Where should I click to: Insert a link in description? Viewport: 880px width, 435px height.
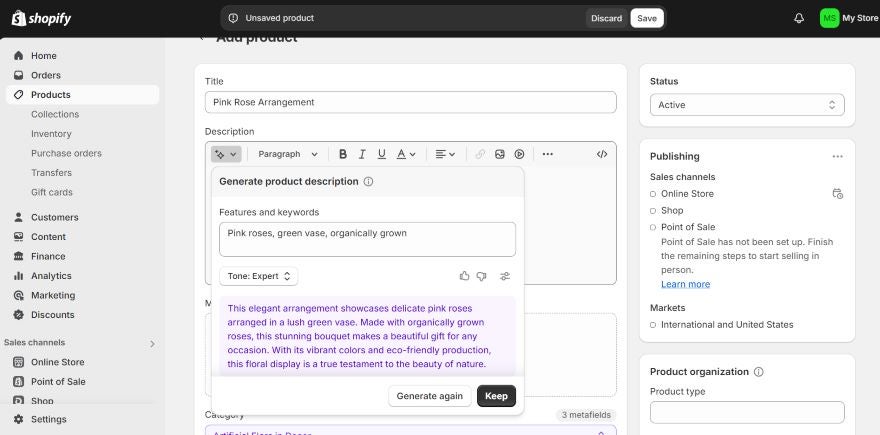480,154
